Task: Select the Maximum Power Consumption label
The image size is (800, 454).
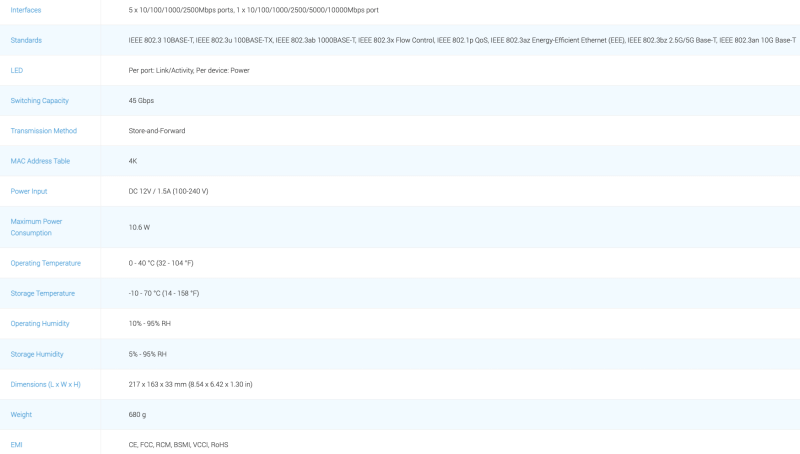Action: coord(36,227)
